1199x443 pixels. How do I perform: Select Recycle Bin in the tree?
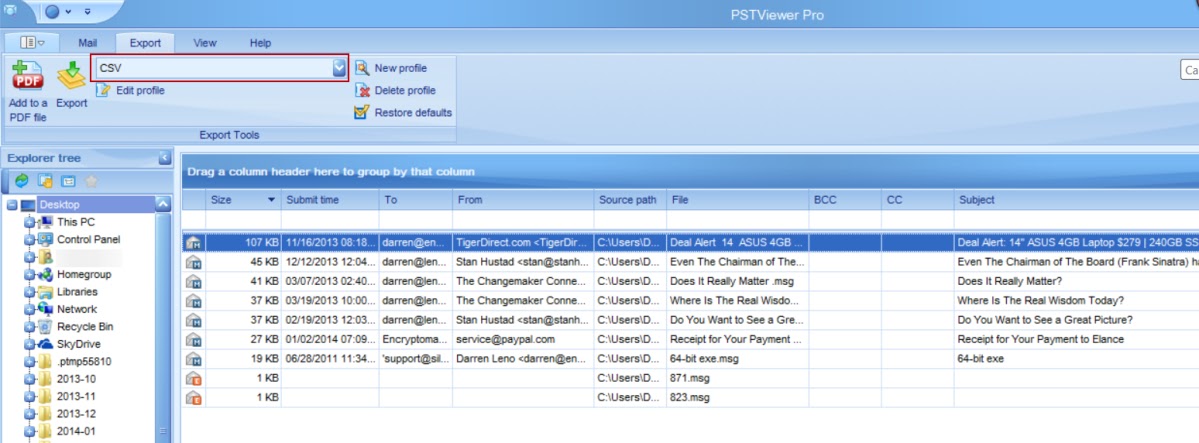click(86, 327)
